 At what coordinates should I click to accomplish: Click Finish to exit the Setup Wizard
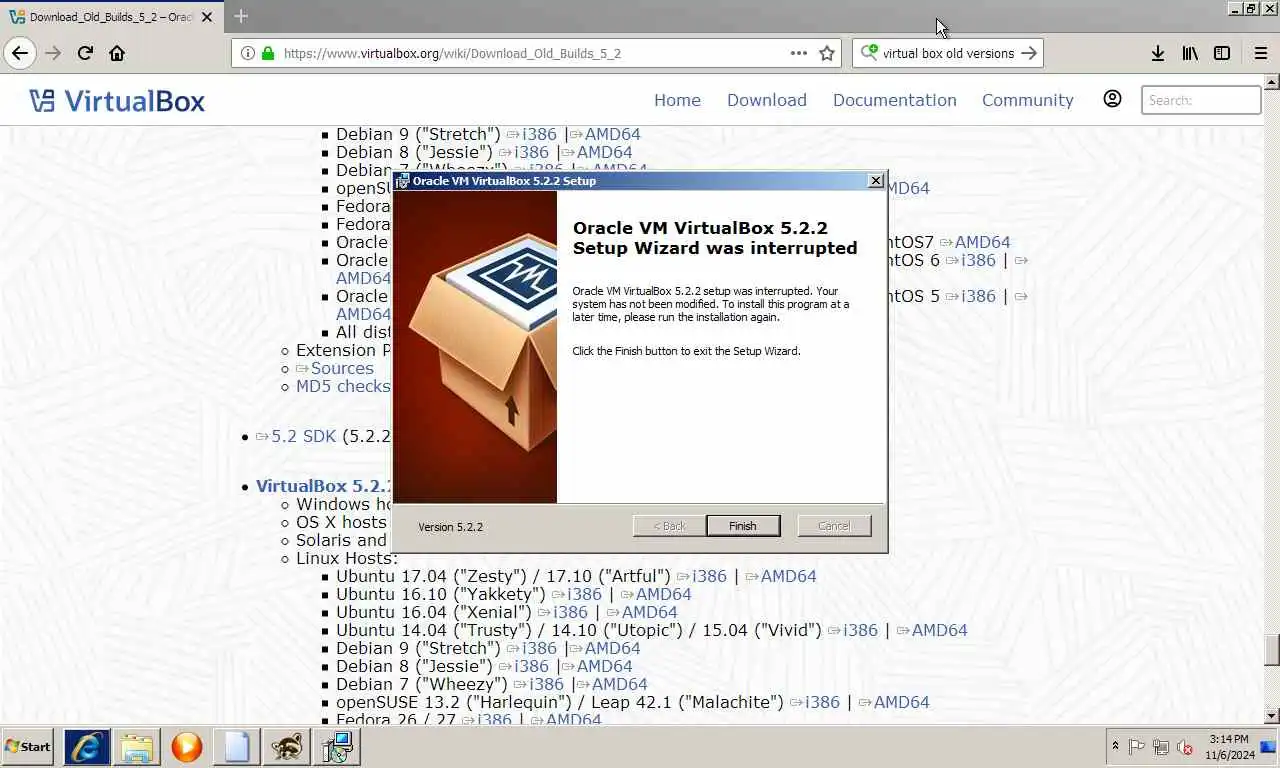coord(743,526)
